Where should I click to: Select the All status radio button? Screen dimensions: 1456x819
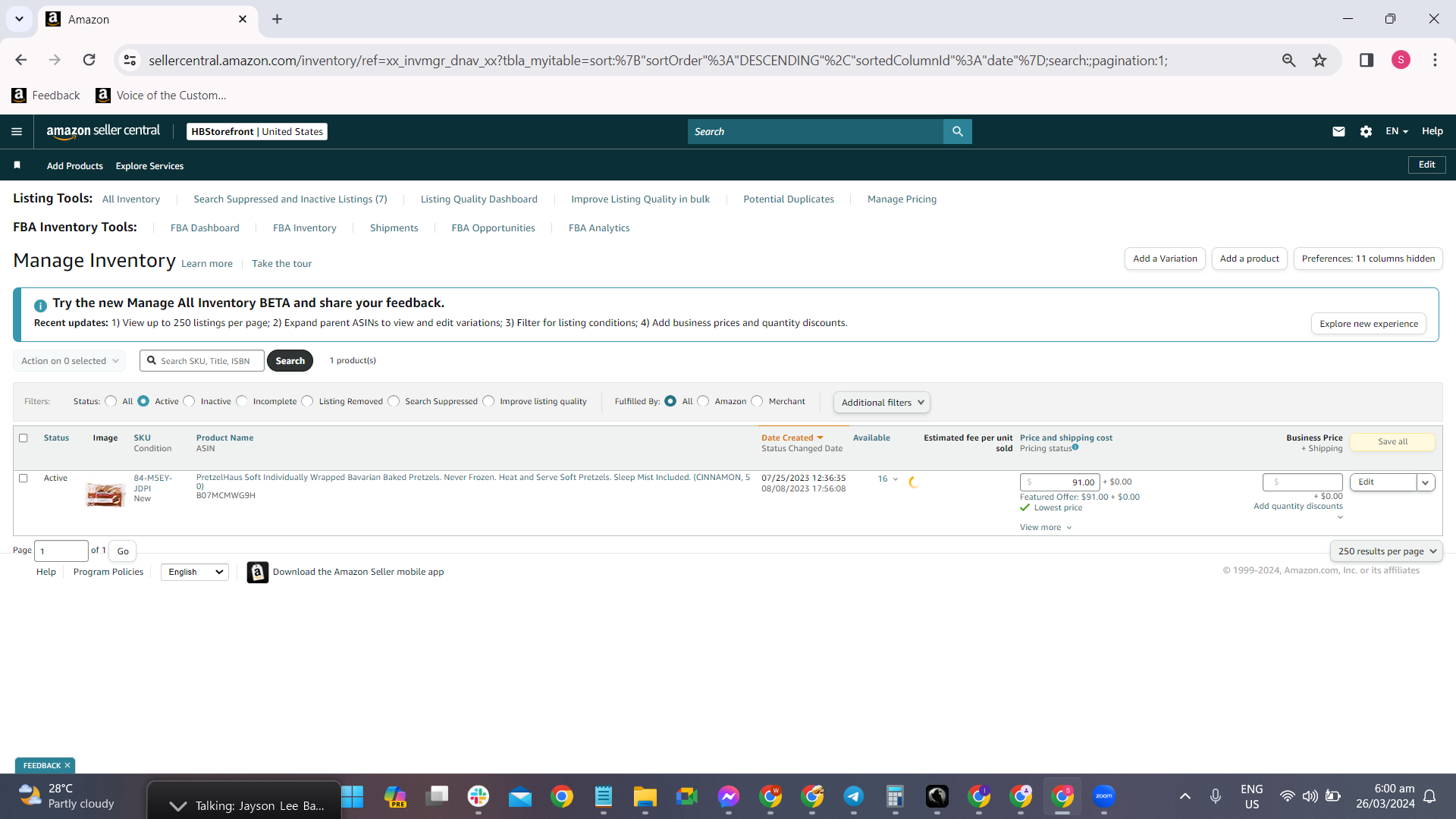click(x=111, y=401)
